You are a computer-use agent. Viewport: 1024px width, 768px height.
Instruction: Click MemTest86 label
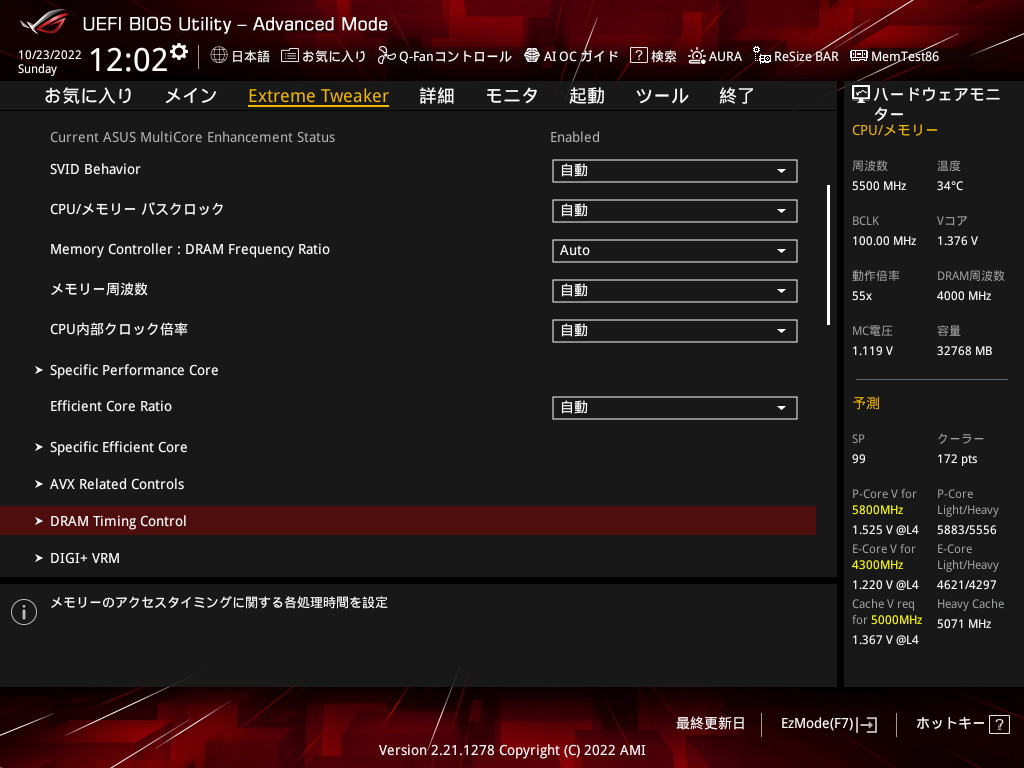click(904, 56)
